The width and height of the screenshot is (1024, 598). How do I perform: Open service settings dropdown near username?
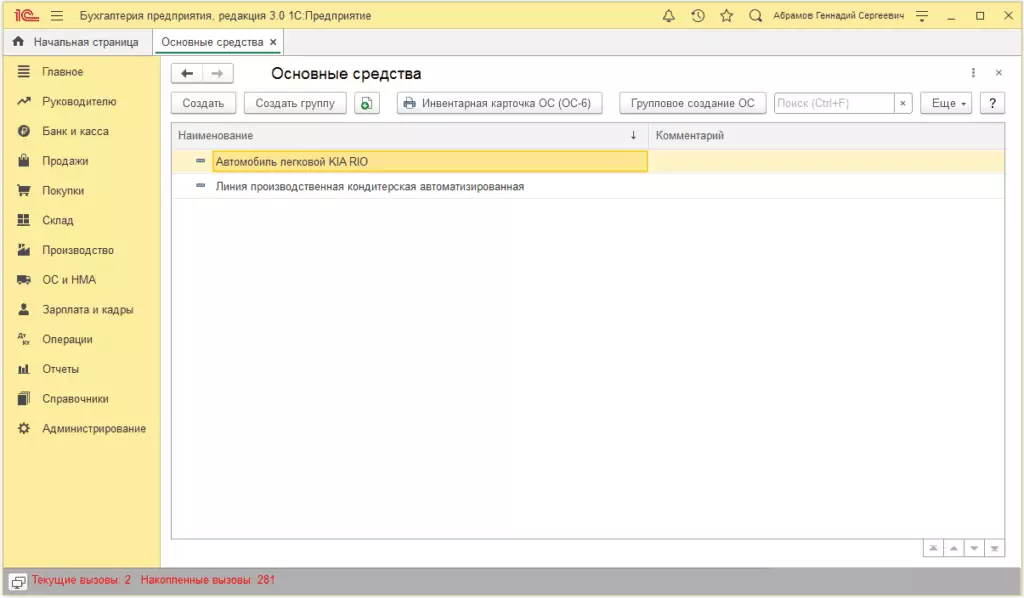(x=922, y=16)
